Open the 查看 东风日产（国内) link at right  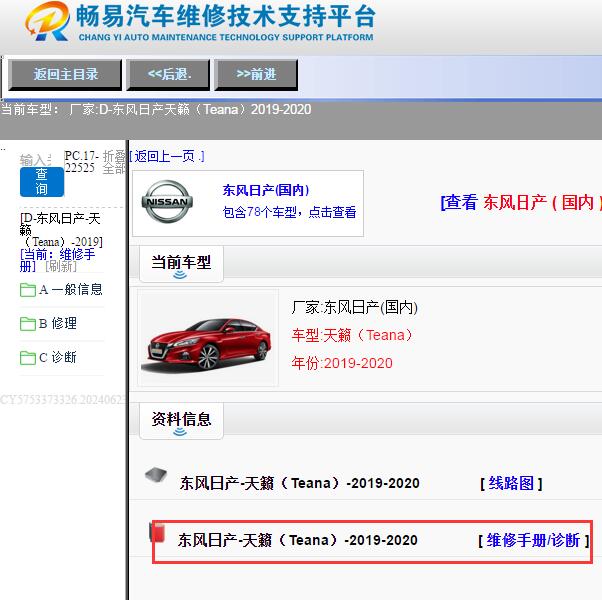click(521, 202)
